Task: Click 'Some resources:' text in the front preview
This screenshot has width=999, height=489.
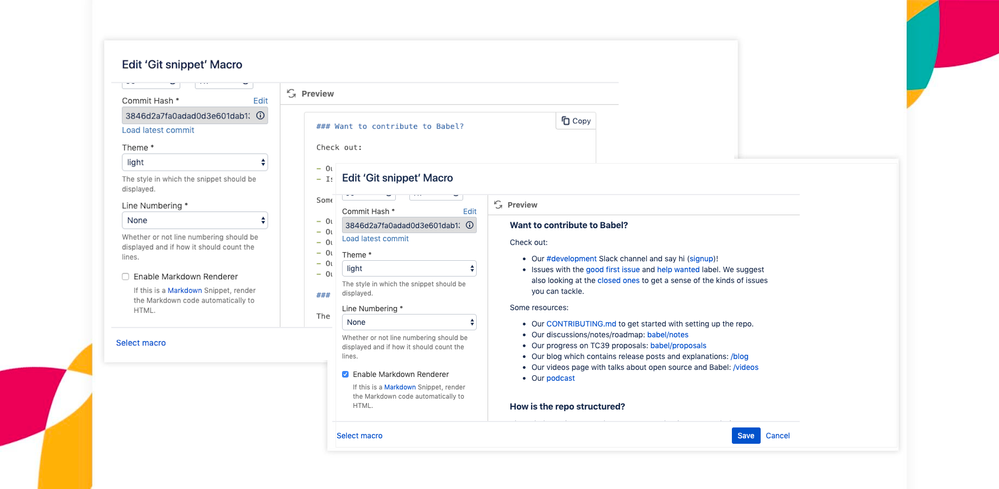Action: pyautogui.click(x=538, y=308)
